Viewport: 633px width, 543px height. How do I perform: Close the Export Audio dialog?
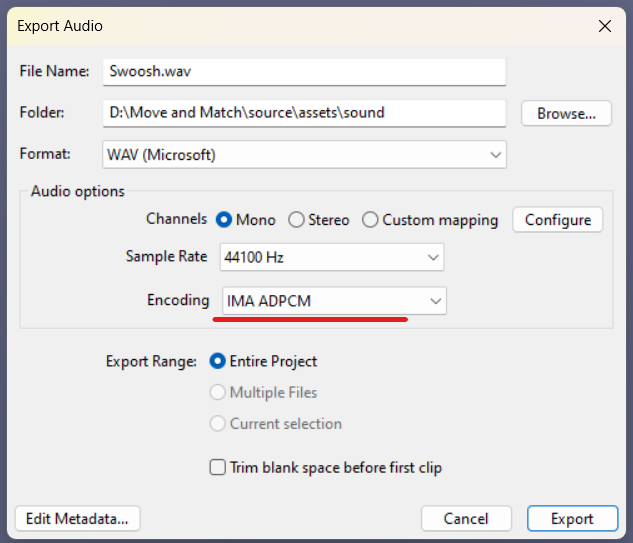[604, 26]
